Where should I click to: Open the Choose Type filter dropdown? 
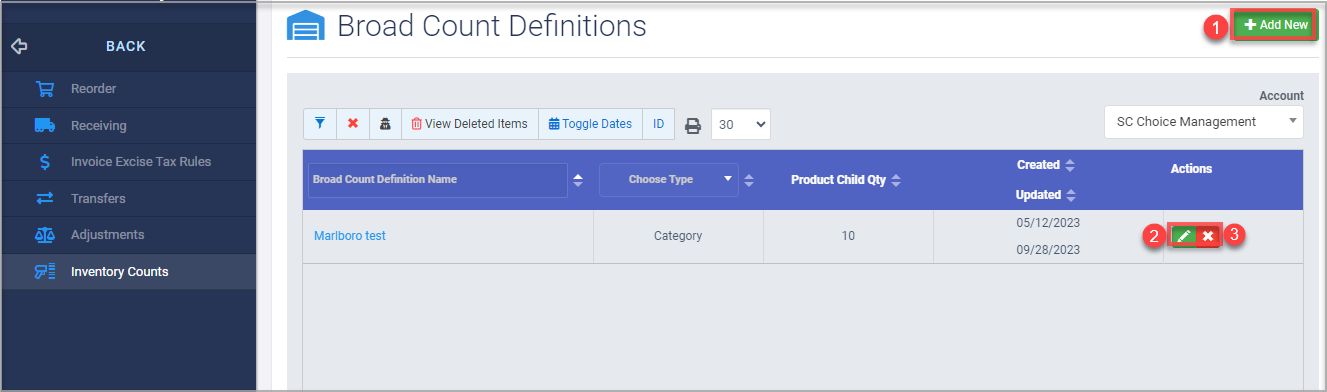[669, 180]
